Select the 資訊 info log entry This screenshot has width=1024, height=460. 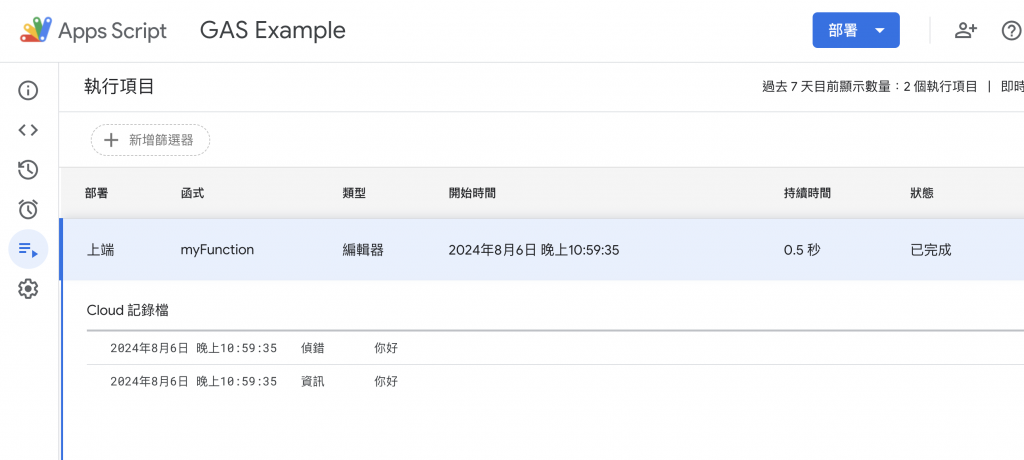(314, 381)
